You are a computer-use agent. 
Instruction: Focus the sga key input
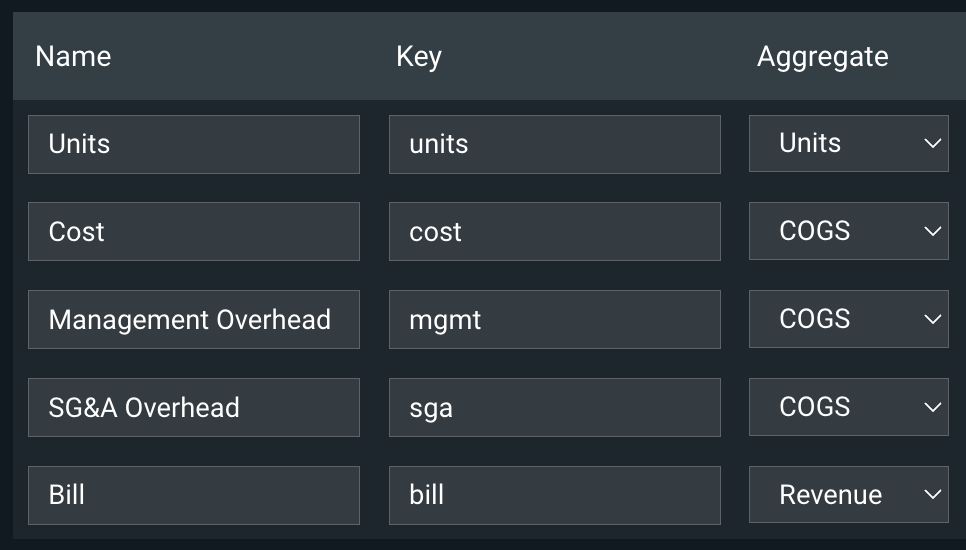point(554,408)
